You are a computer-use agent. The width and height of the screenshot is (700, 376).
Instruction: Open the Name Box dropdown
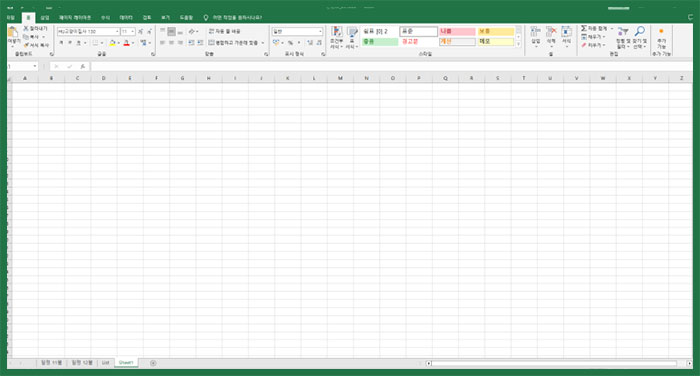35,67
